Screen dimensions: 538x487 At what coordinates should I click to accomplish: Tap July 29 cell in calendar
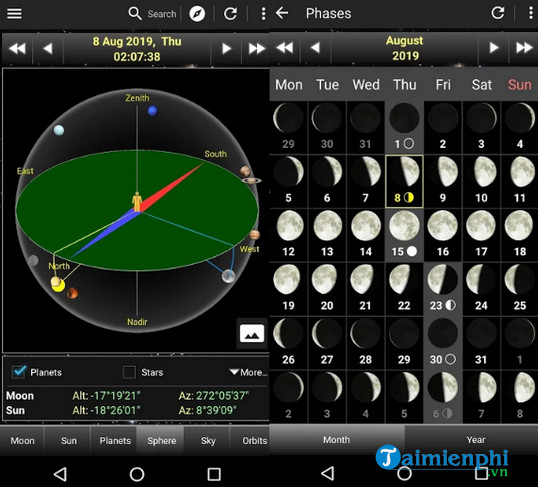point(289,127)
